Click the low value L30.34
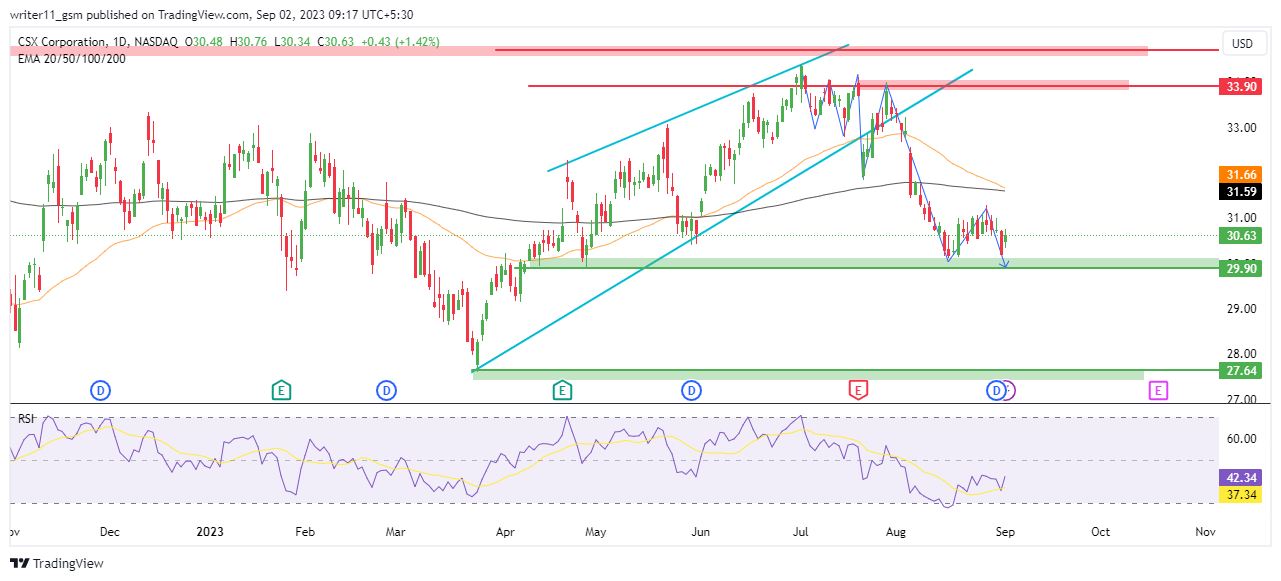The height and width of the screenshot is (581, 1281). pos(290,42)
